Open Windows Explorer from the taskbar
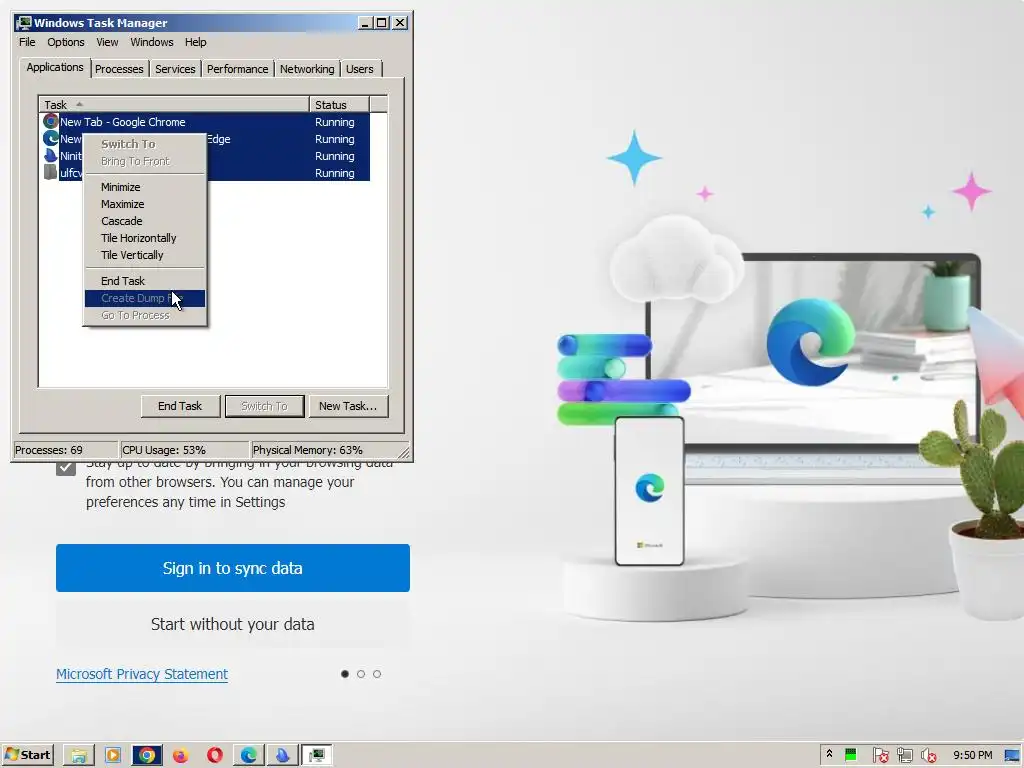This screenshot has width=1024, height=768. pos(79,755)
